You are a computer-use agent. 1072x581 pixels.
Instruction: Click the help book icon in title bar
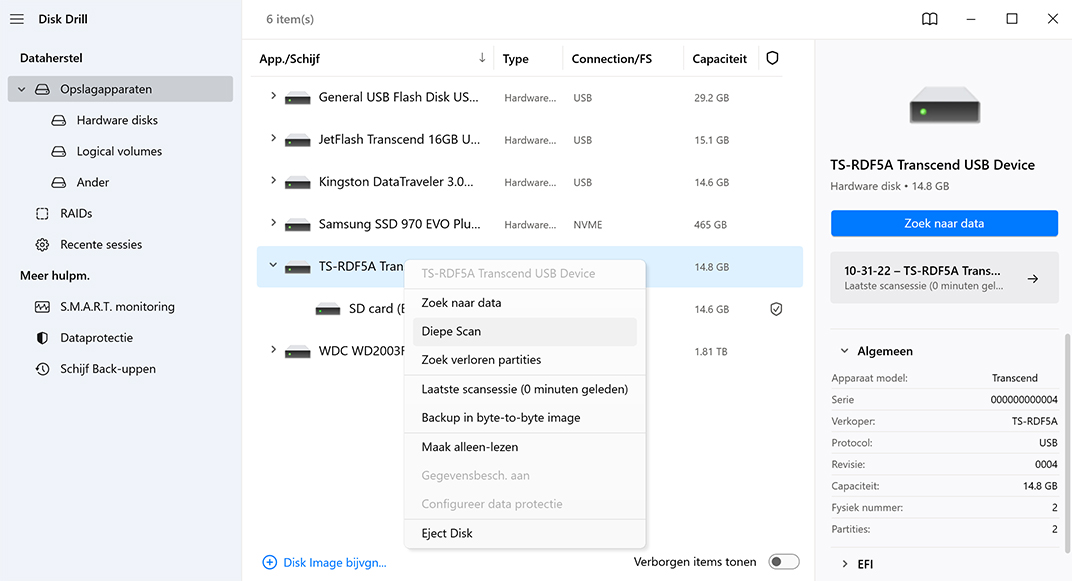[x=930, y=19]
